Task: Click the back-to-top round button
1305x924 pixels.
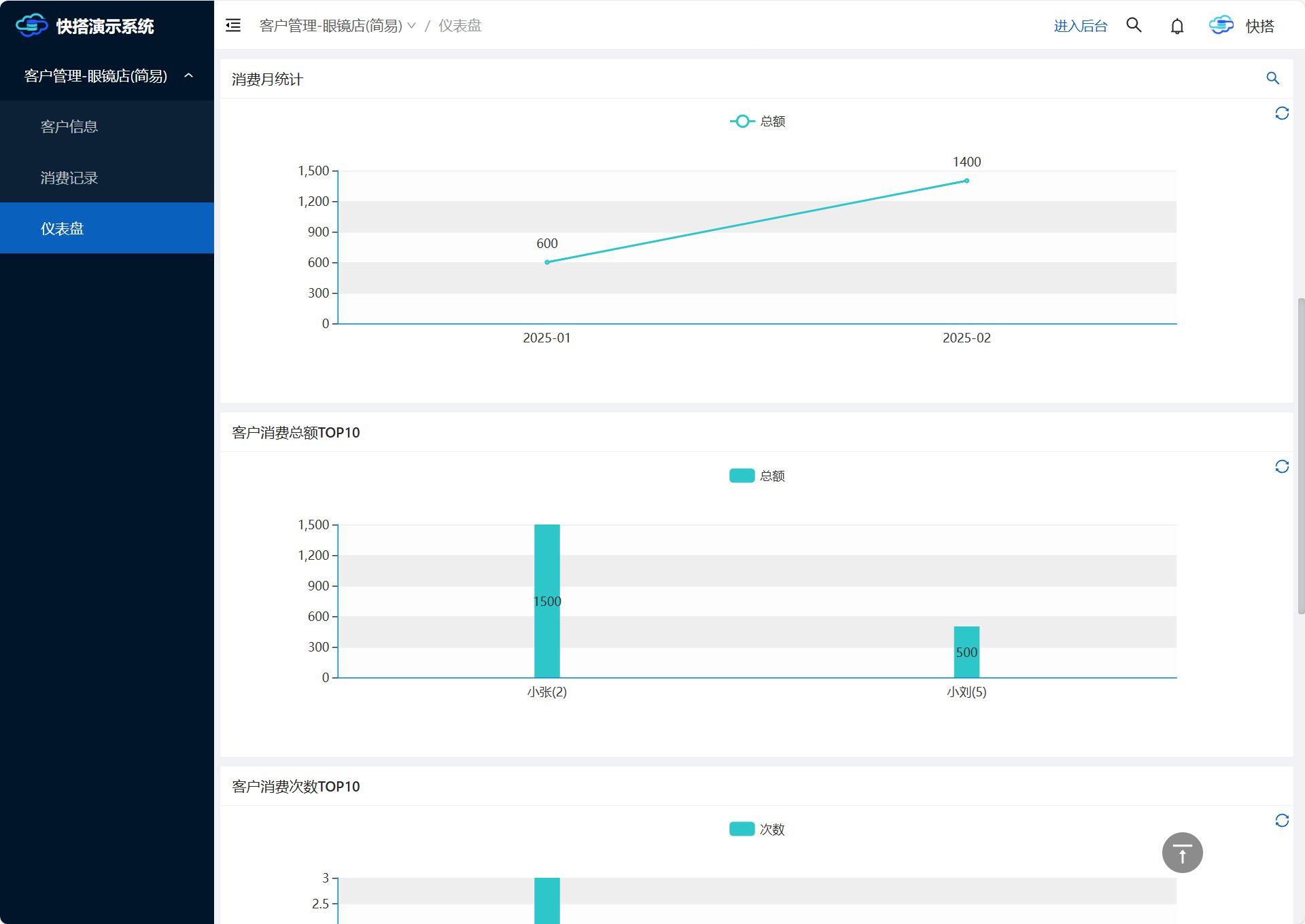Action: point(1183,853)
